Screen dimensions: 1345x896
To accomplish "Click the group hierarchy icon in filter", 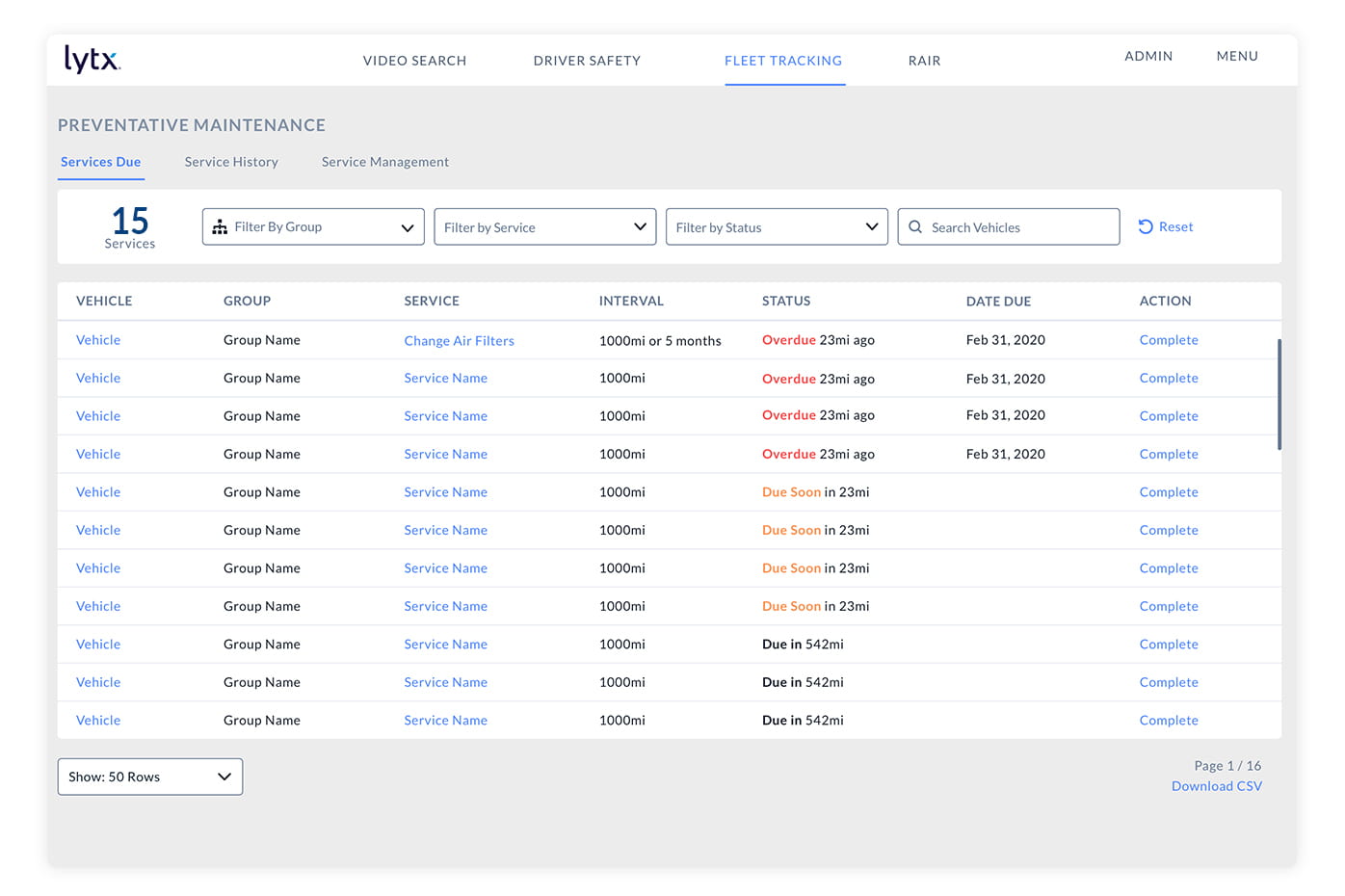I will (x=220, y=227).
